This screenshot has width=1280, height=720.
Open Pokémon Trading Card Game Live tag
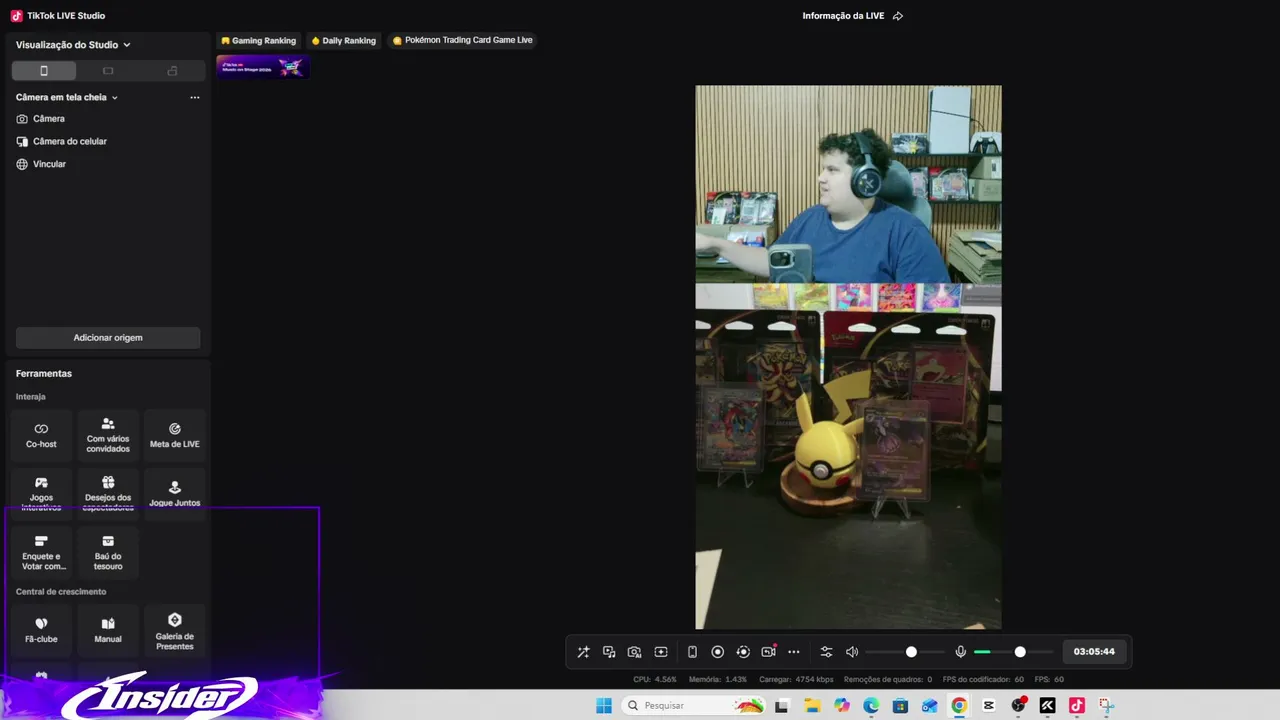click(463, 41)
